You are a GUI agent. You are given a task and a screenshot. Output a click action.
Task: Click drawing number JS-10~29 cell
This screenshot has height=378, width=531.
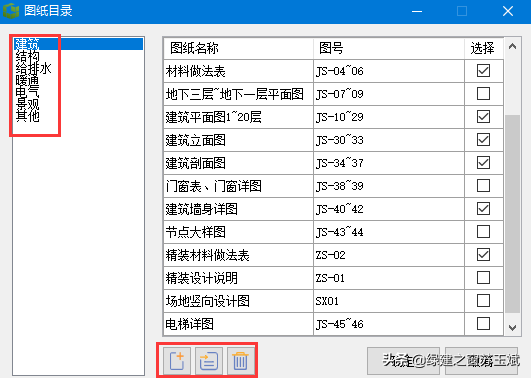point(389,117)
